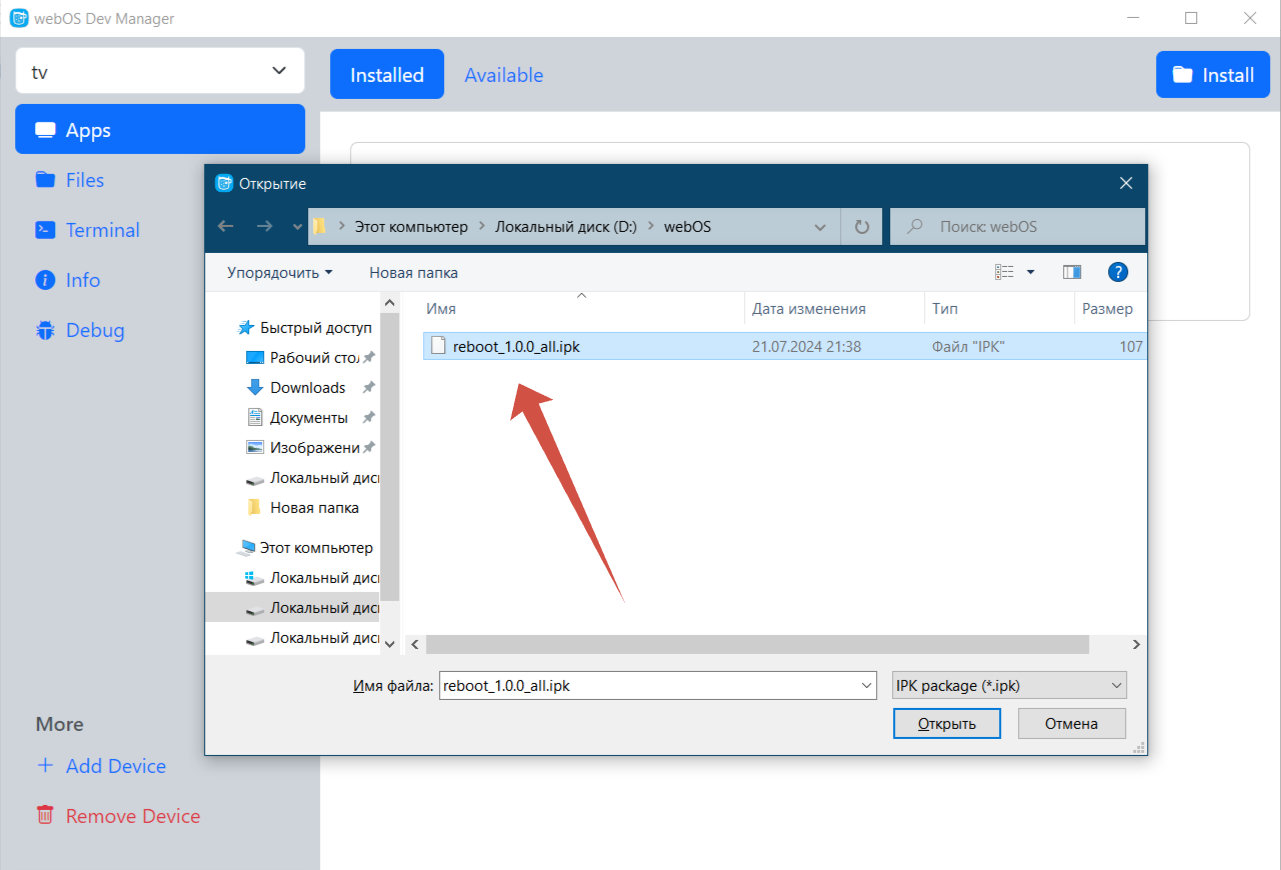
Task: Expand the address bar path history dropdown
Action: (x=820, y=227)
